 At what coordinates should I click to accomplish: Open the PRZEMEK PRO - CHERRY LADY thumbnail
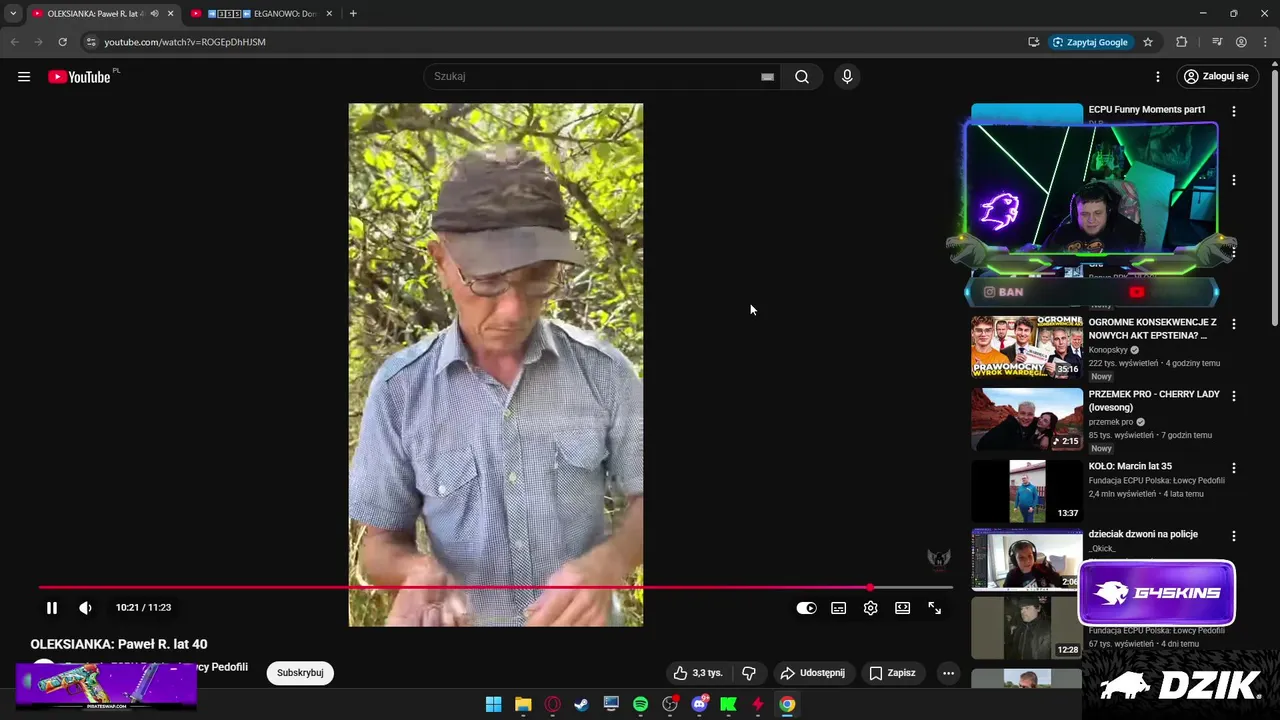(1027, 419)
